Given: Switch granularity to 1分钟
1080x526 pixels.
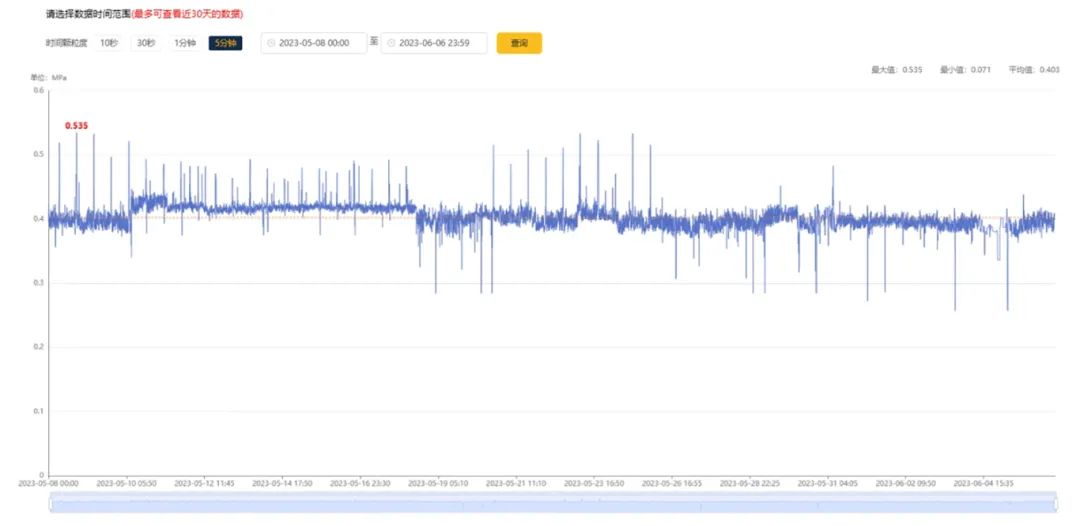Looking at the screenshot, I should [185, 43].
